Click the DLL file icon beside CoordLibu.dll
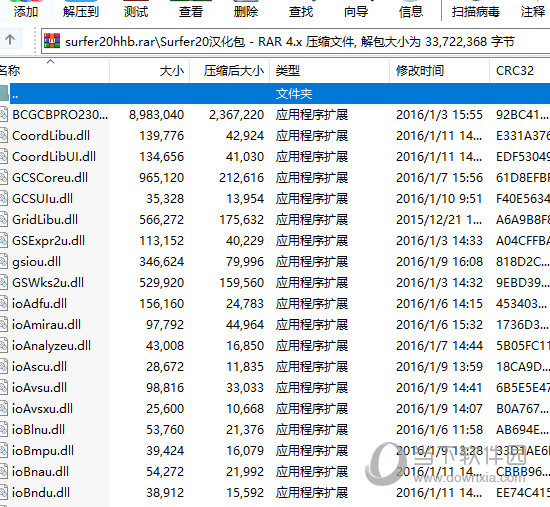Image resolution: width=550 pixels, height=507 pixels. click(x=4, y=136)
